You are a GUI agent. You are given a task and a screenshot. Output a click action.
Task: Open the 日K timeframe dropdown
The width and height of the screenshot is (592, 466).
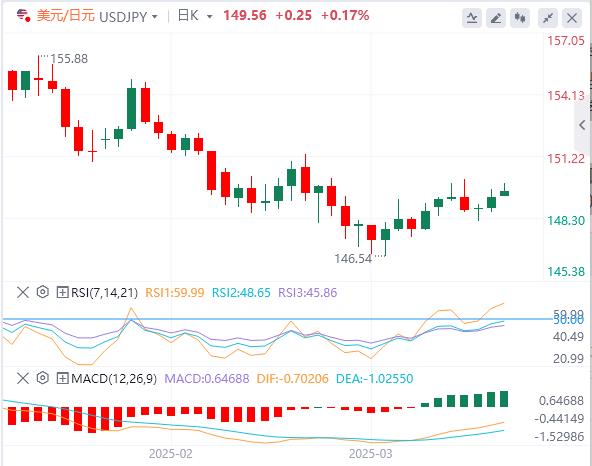[x=195, y=16]
